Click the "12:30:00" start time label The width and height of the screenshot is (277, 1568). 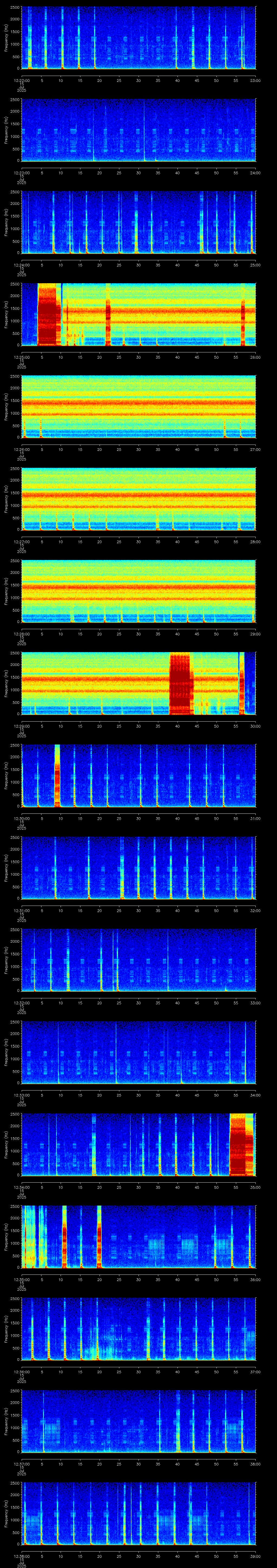[21, 818]
